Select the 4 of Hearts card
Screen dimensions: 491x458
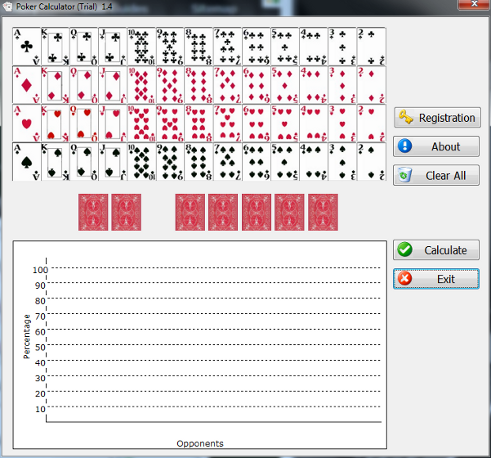tap(314, 123)
